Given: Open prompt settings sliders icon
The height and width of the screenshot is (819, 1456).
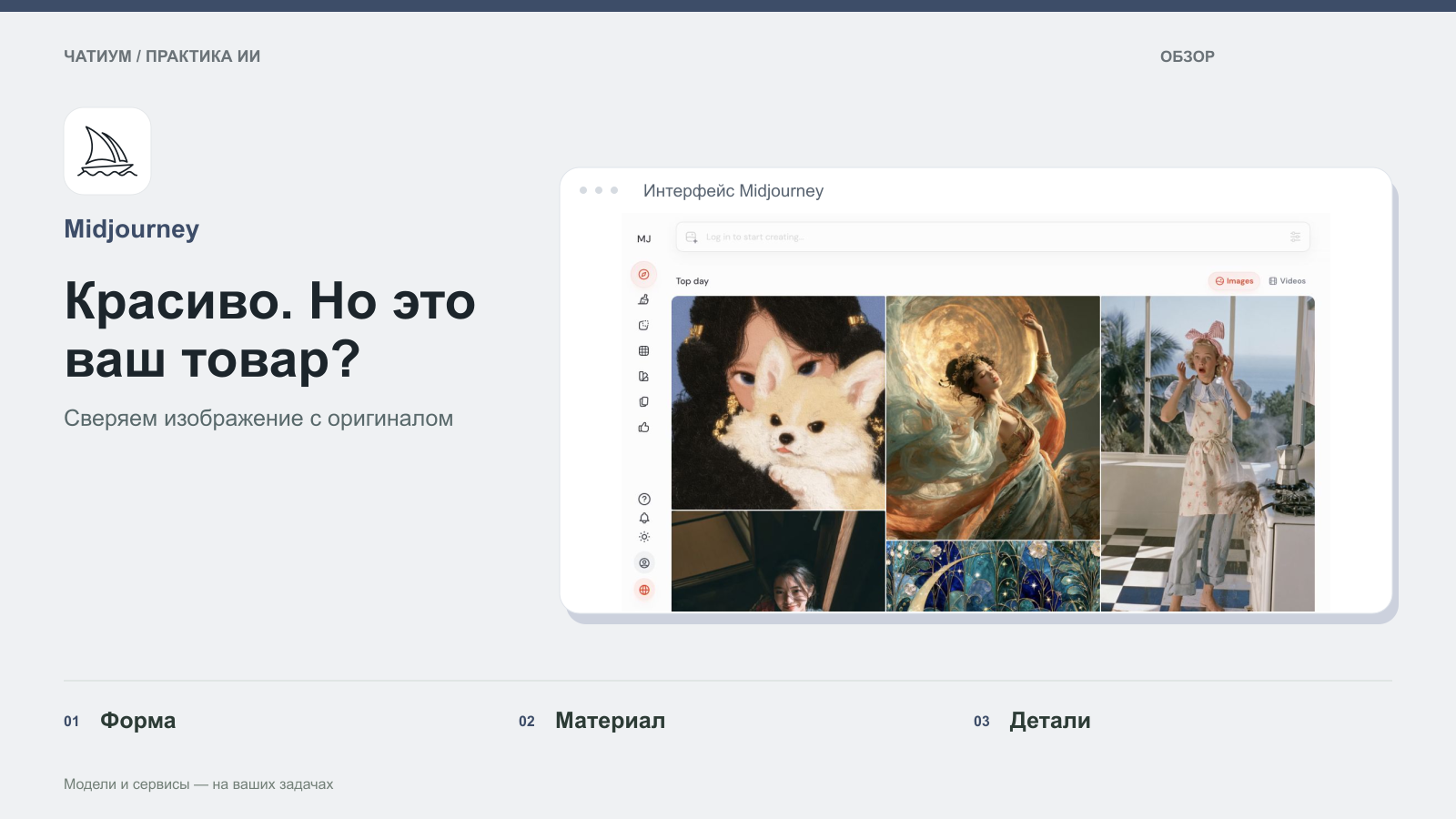Looking at the screenshot, I should 1295,237.
